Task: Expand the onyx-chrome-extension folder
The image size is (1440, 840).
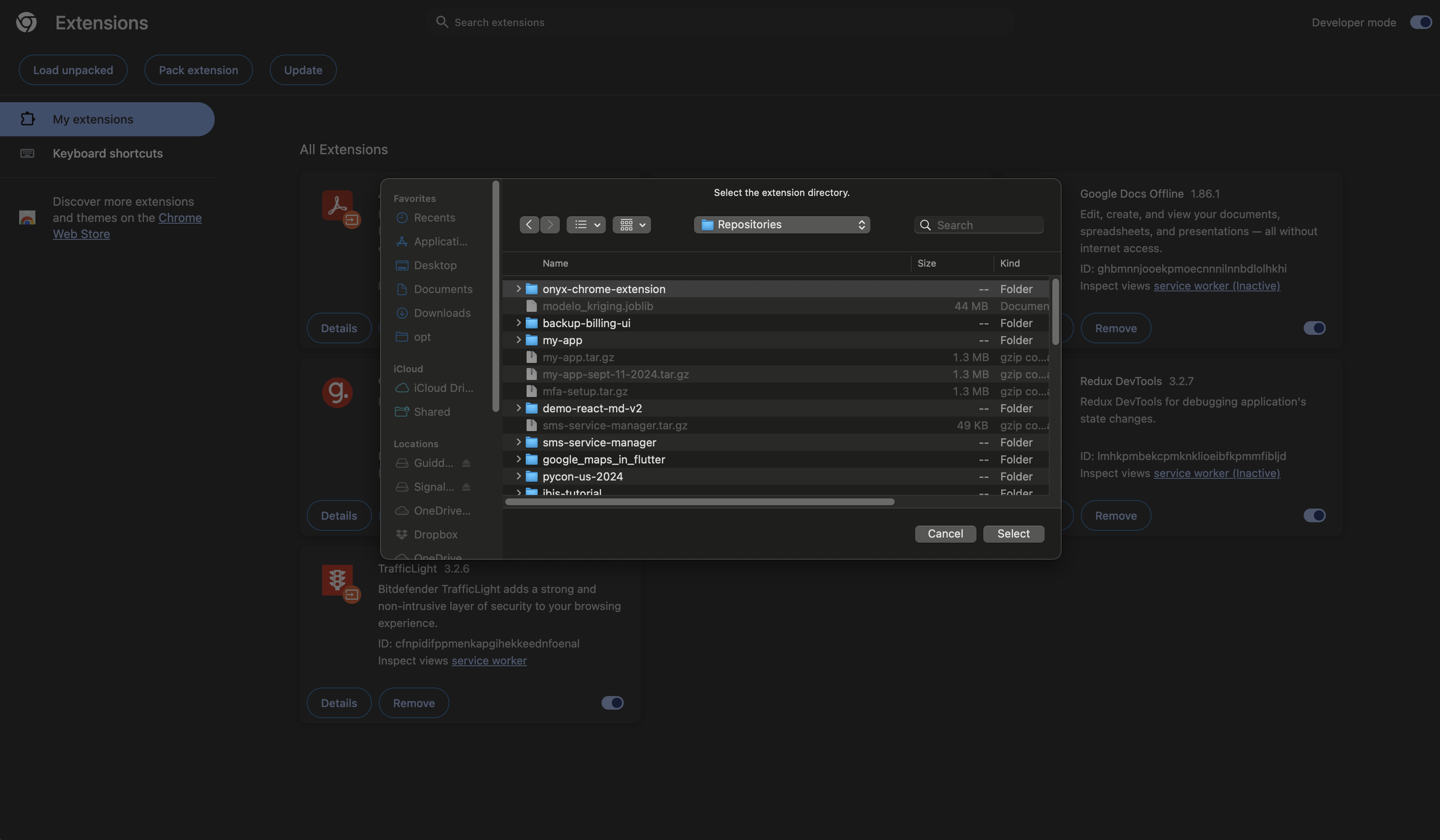Action: click(518, 289)
